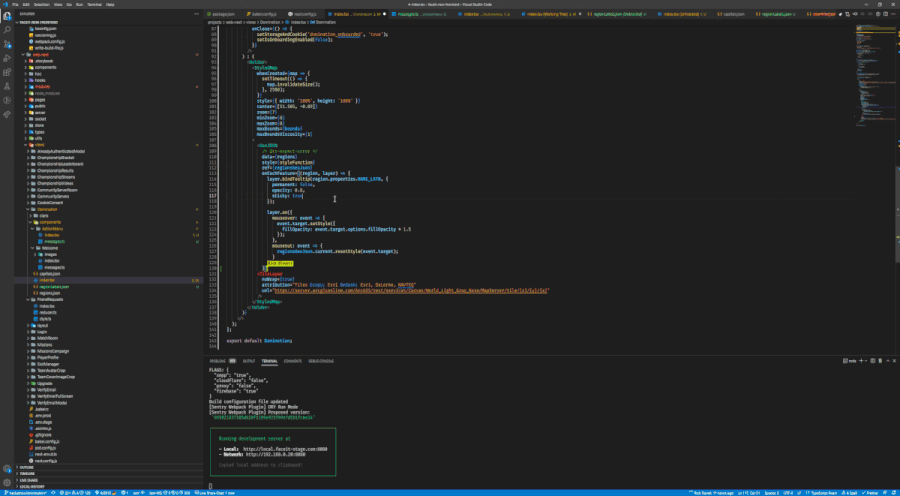Image resolution: width=900 pixels, height=496 pixels.
Task: Collapse the views folder
Action: click(x=40, y=145)
